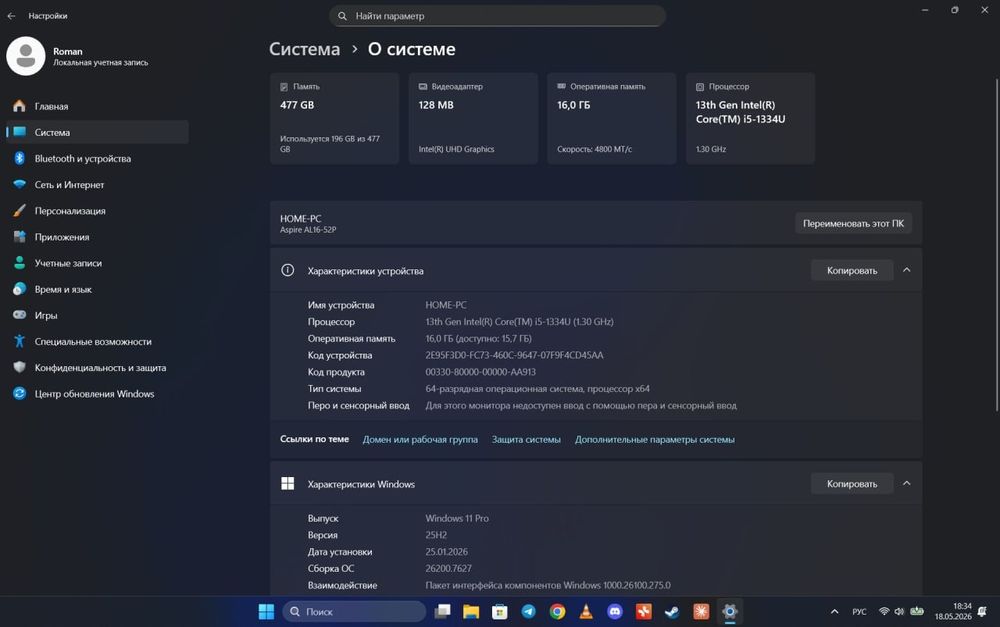Collapse the Характеристики Windows section chevron
This screenshot has width=1000, height=627.
tap(906, 483)
